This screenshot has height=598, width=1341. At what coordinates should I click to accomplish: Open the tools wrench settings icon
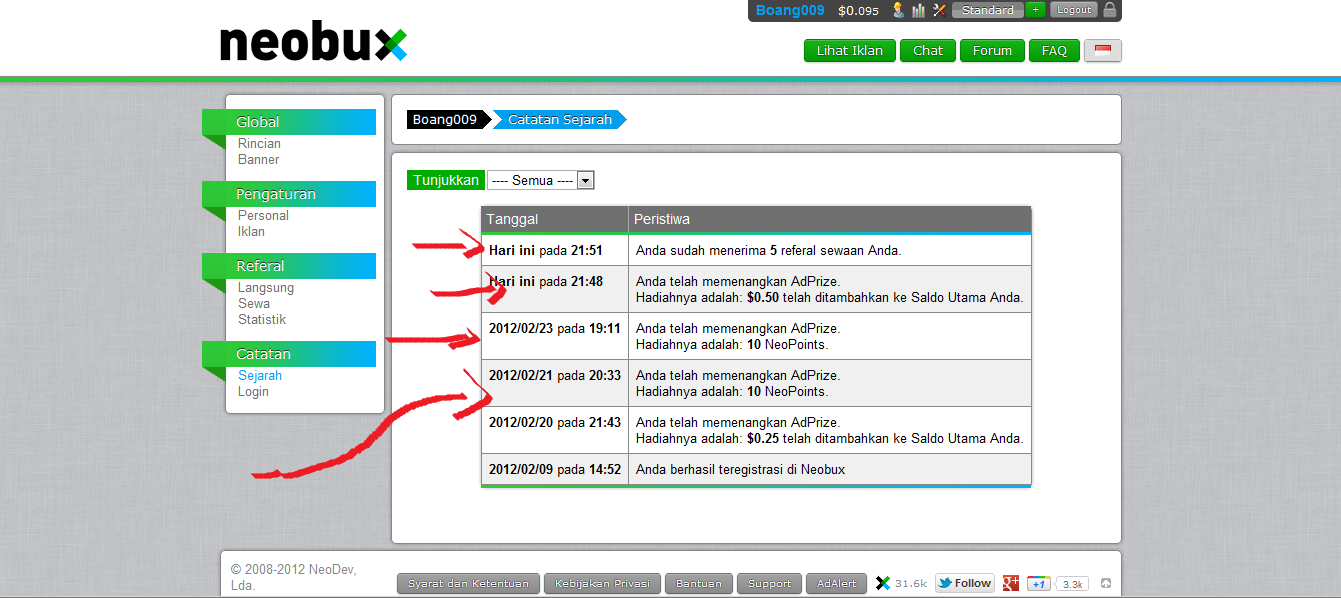click(938, 10)
